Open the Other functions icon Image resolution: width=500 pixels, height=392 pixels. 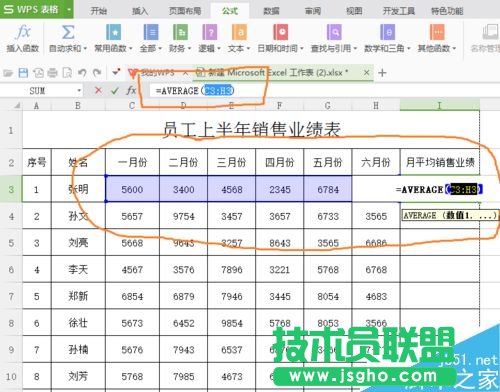click(437, 32)
